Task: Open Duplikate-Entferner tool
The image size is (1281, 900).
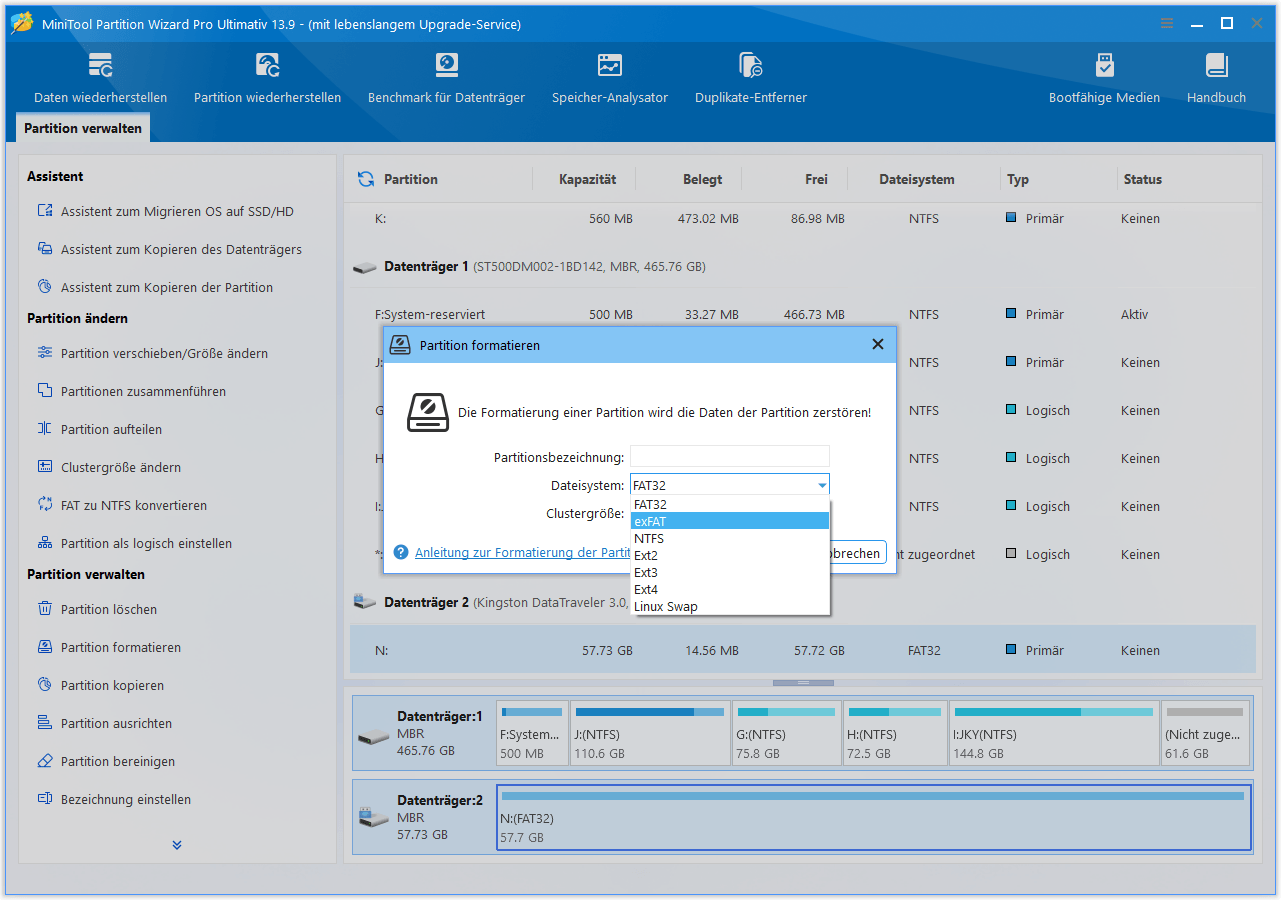Action: click(751, 78)
